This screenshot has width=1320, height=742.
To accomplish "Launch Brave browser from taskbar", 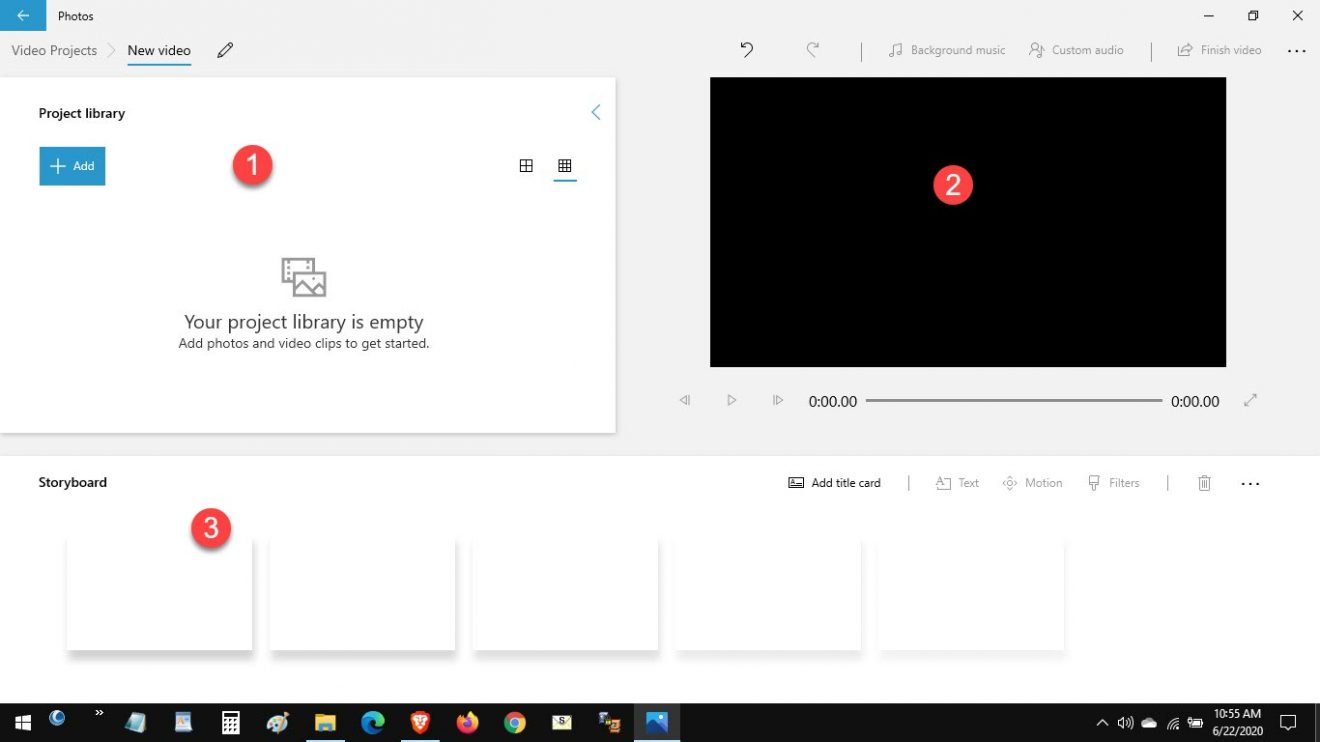I will click(420, 722).
